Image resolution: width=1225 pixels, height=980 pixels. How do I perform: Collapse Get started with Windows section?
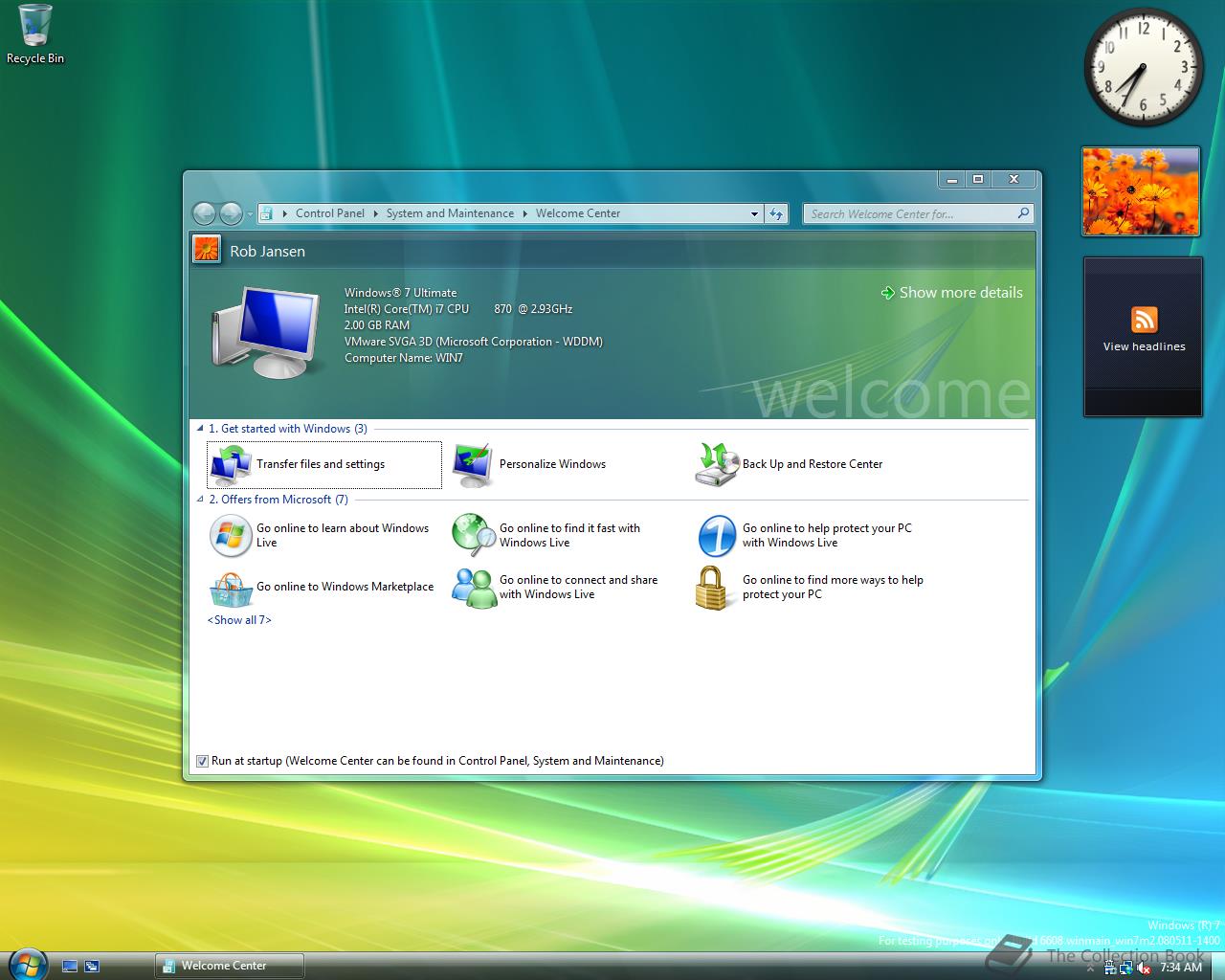click(x=200, y=429)
